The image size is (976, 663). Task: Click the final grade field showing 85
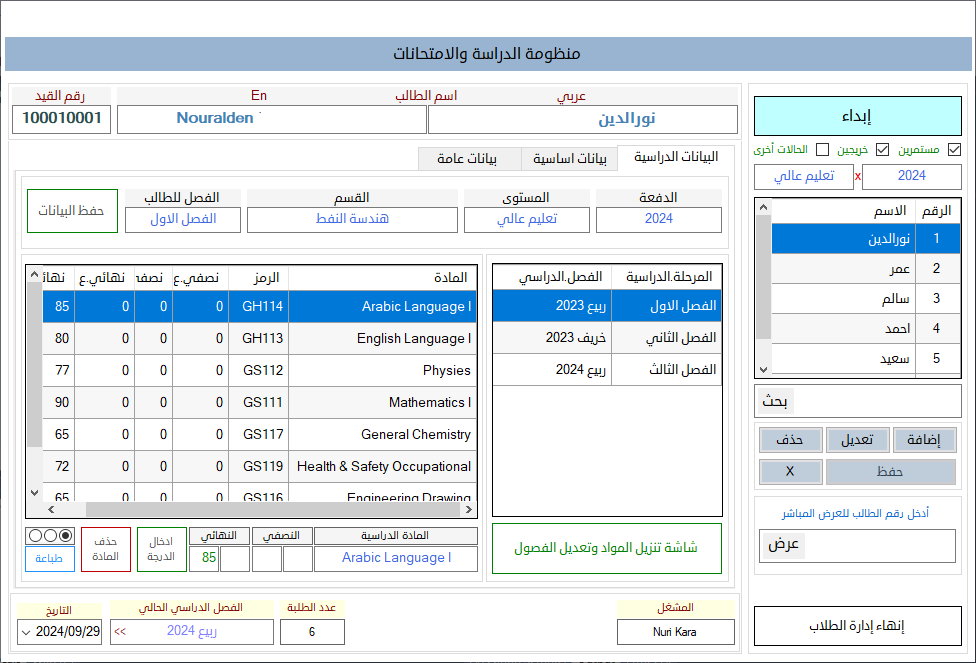pos(204,558)
